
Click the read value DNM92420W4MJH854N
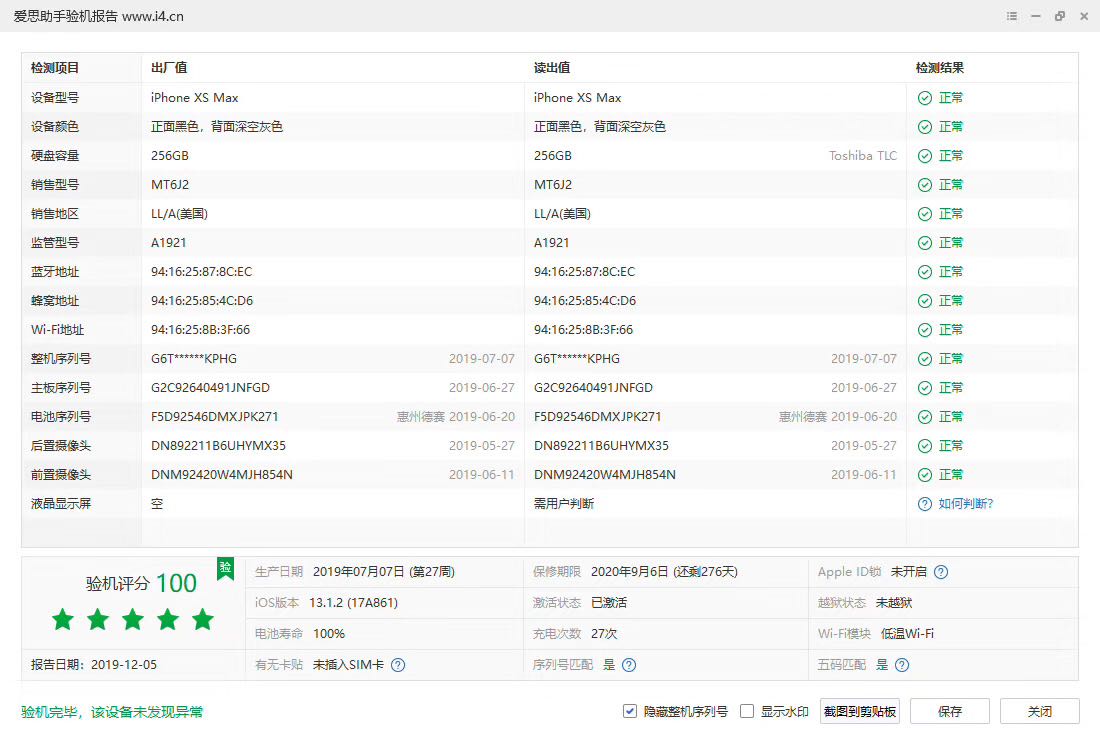point(605,475)
